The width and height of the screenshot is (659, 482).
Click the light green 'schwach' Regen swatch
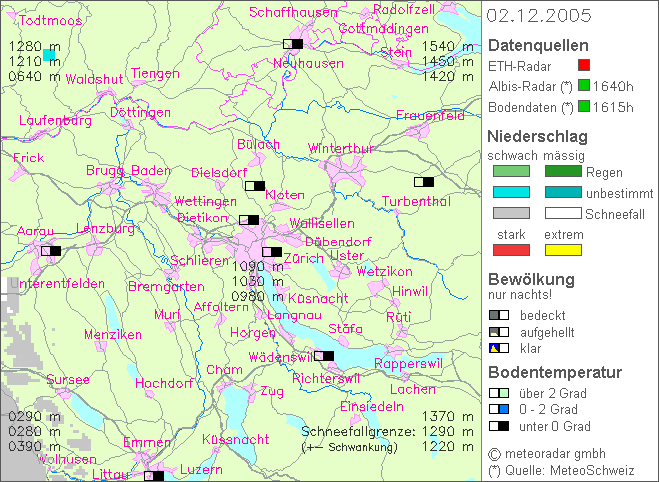[511, 171]
